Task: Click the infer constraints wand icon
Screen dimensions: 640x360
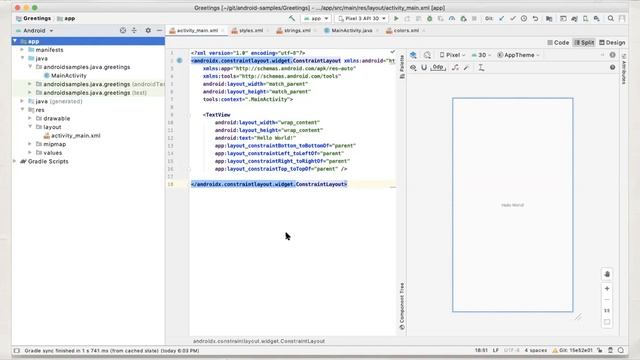Action: tap(467, 67)
